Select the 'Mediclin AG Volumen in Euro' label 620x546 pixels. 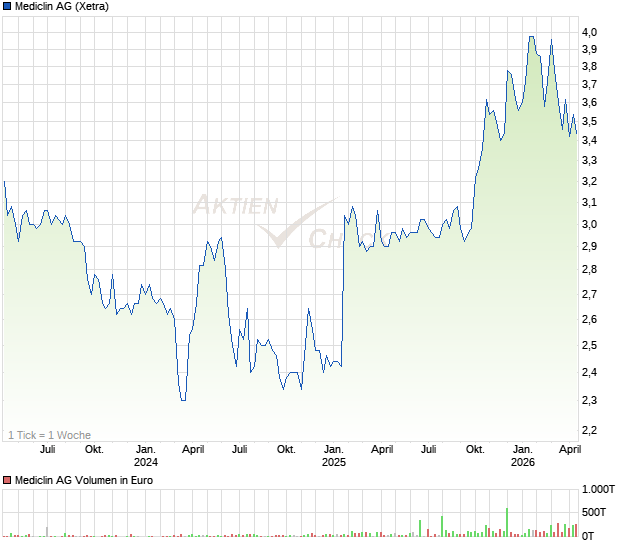[x=84, y=480]
